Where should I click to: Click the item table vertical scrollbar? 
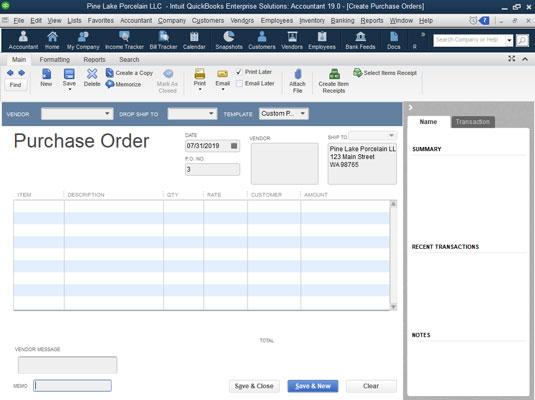pyautogui.click(x=393, y=255)
